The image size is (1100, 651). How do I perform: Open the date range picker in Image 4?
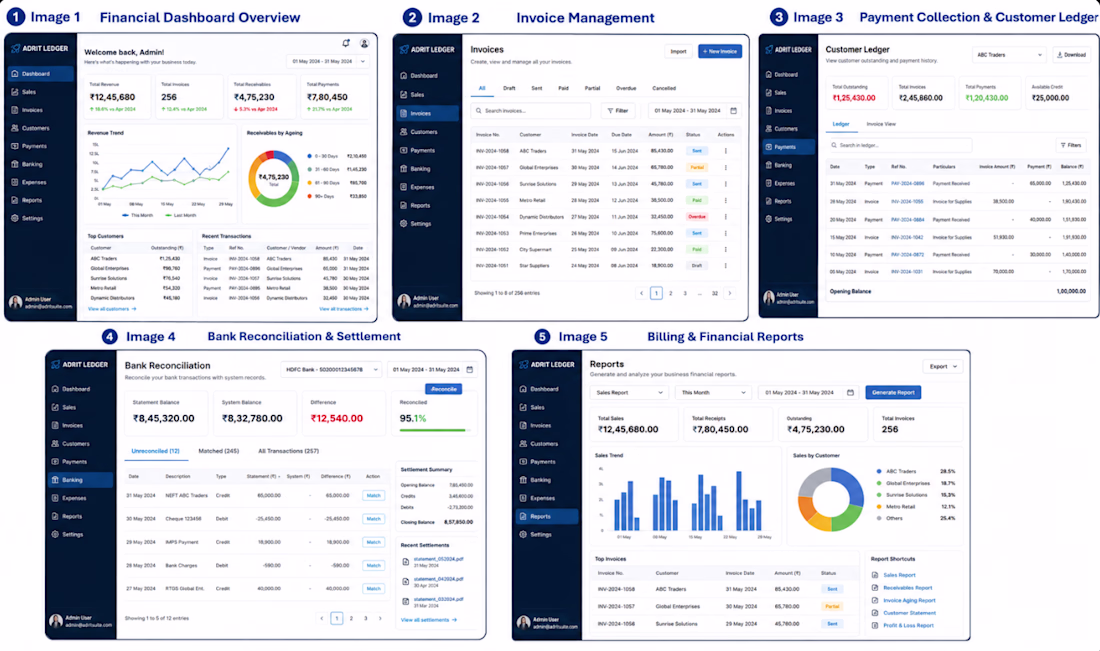tap(432, 370)
